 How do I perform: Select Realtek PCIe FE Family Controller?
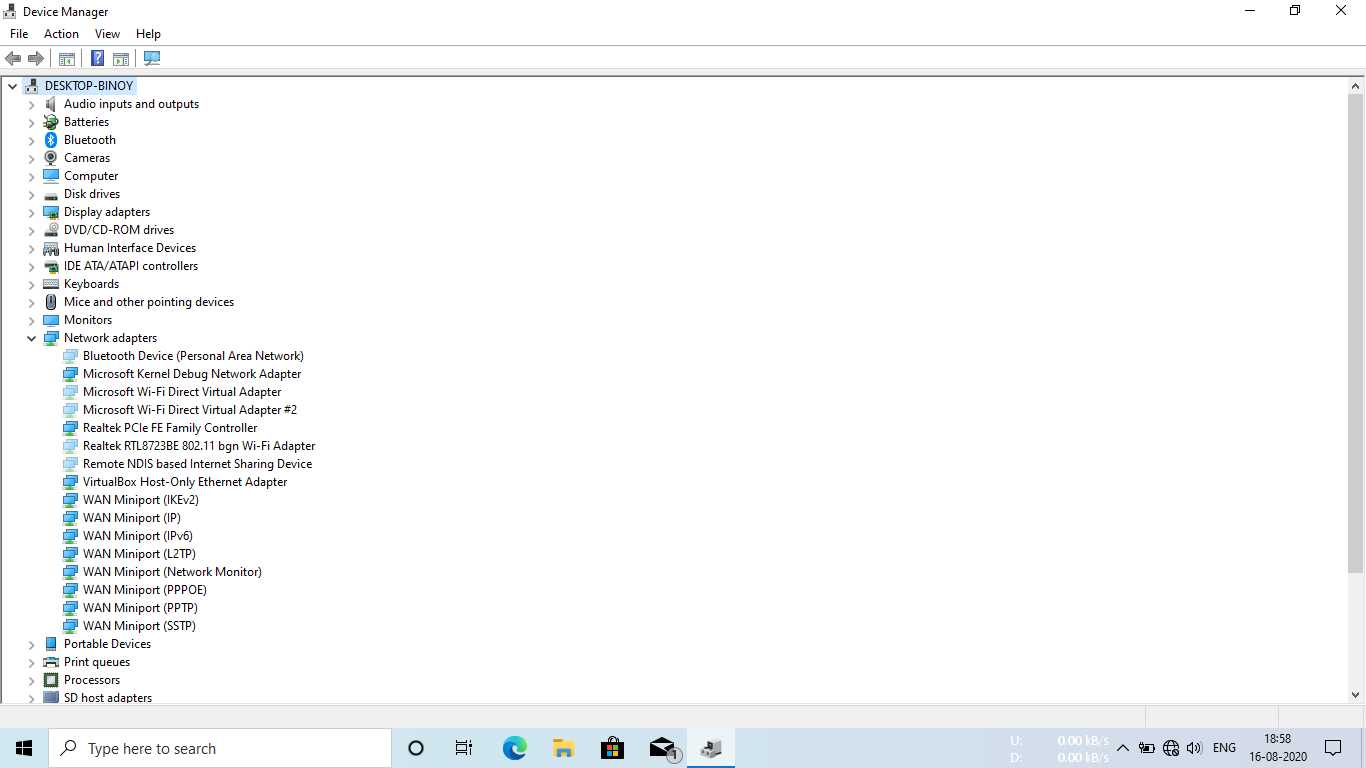[170, 428]
